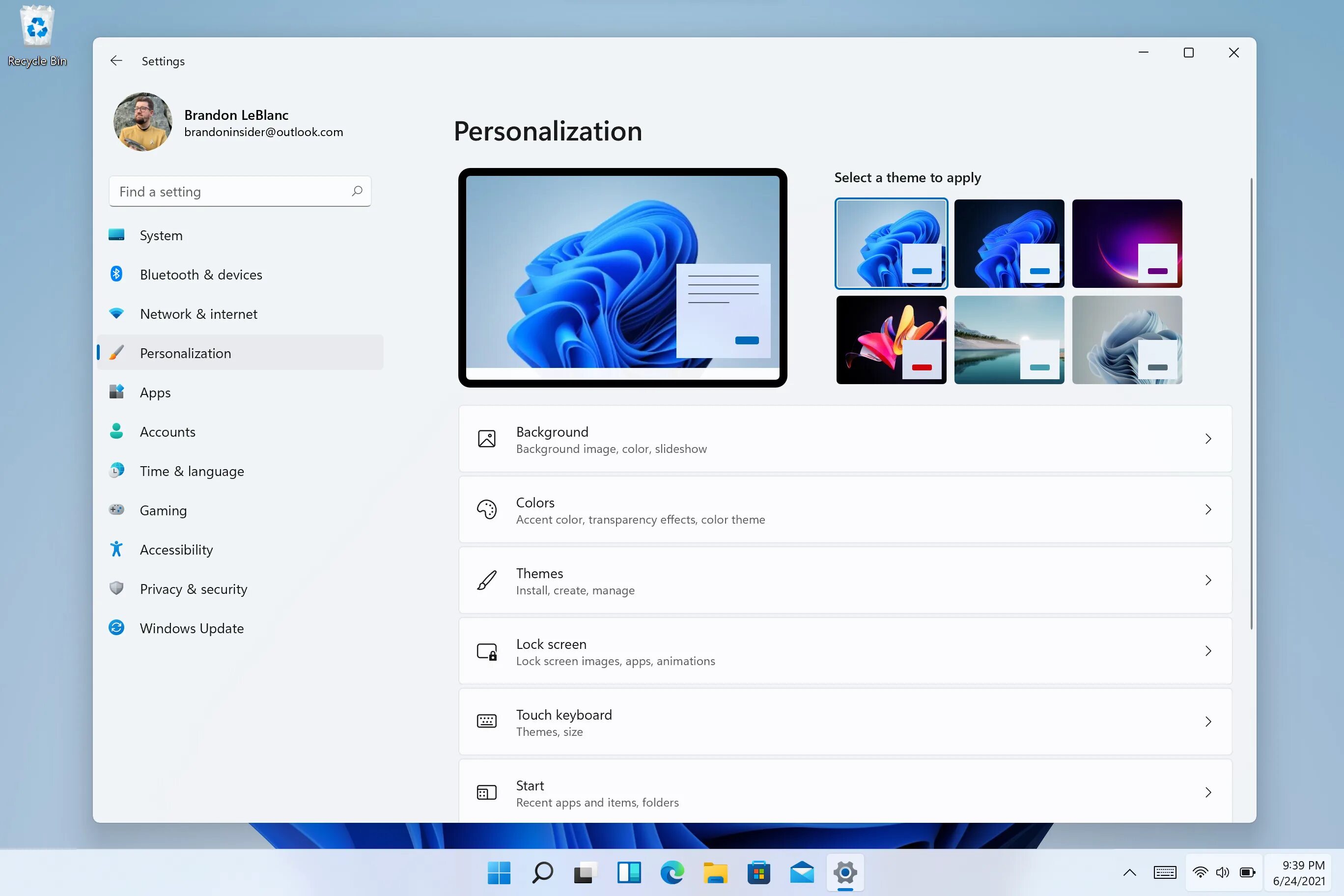Search for a setting in Find a setting
This screenshot has height=896, width=1344.
tap(240, 191)
